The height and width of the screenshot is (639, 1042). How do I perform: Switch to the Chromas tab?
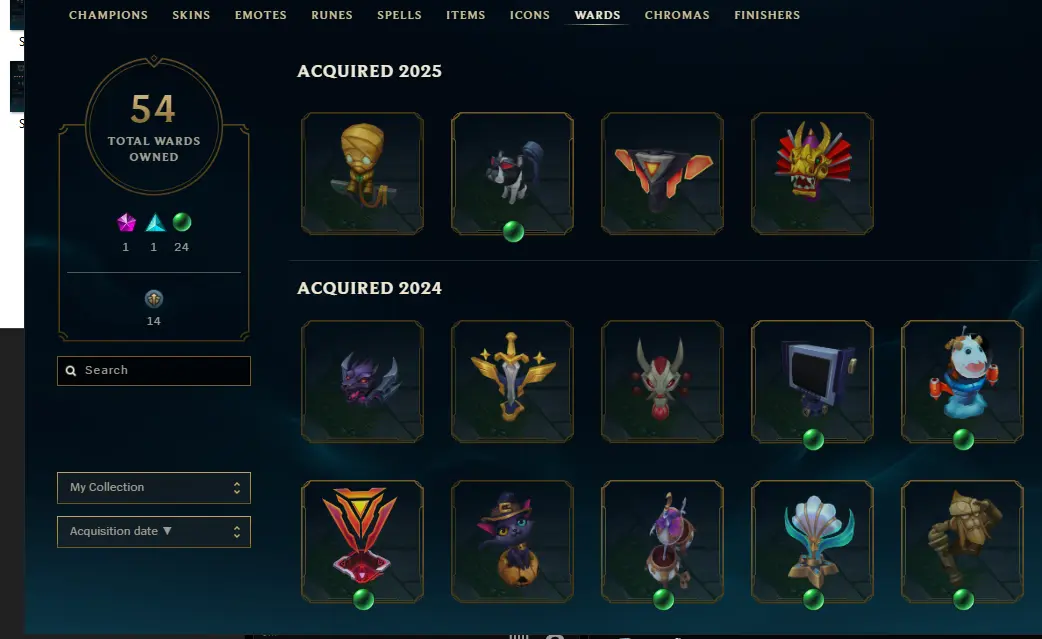tap(677, 15)
